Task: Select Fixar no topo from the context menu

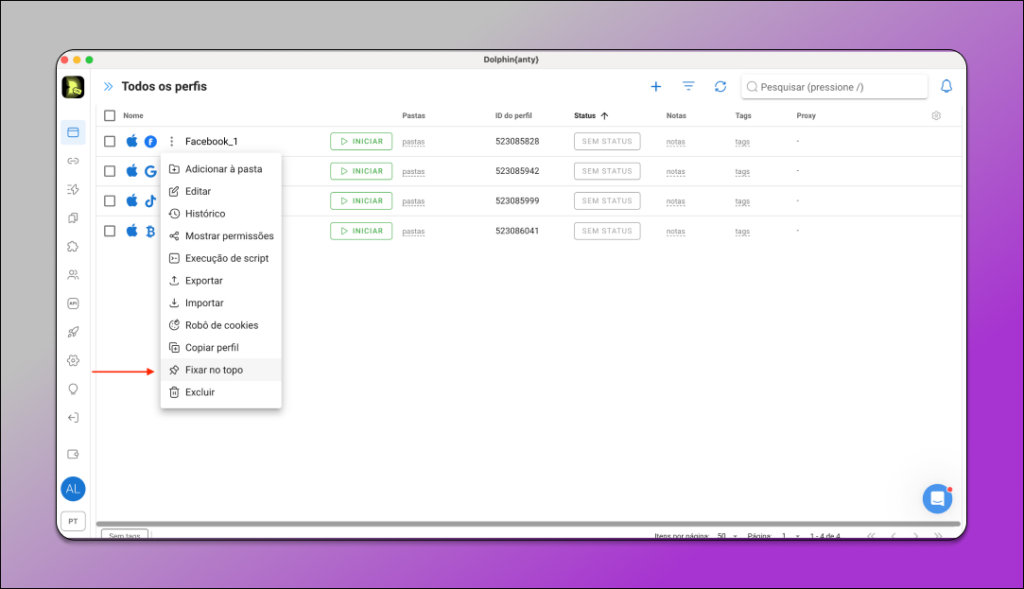Action: 214,369
